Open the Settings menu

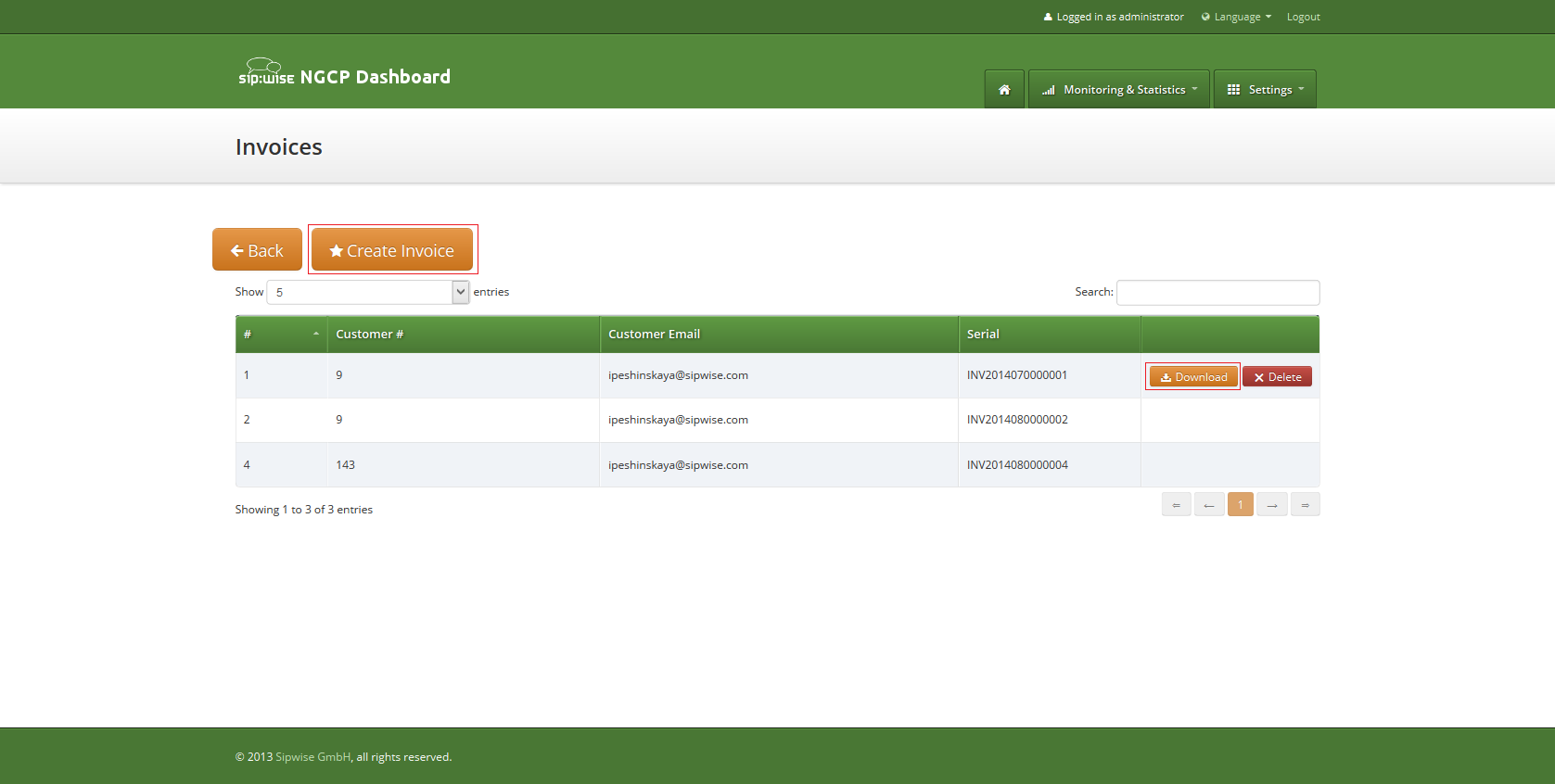[x=1265, y=89]
